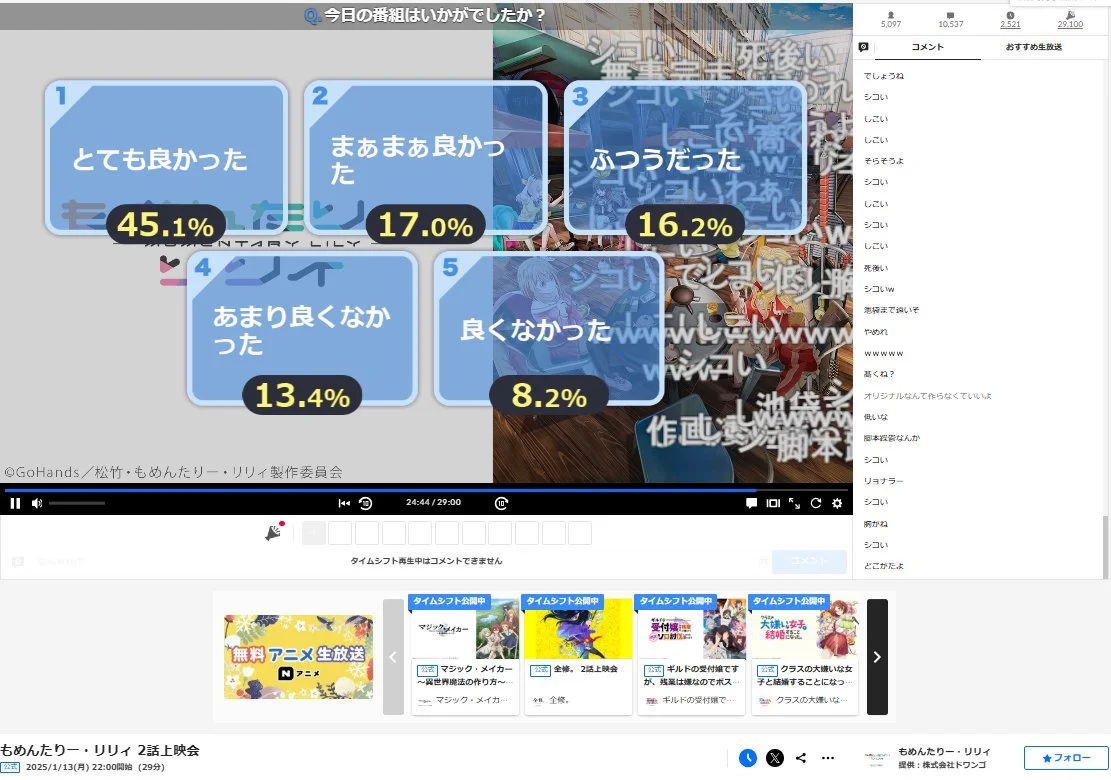Viewport: 1111px width, 780px height.
Task: Open the comment settings icon beside the コメント tab
Action: (863, 47)
